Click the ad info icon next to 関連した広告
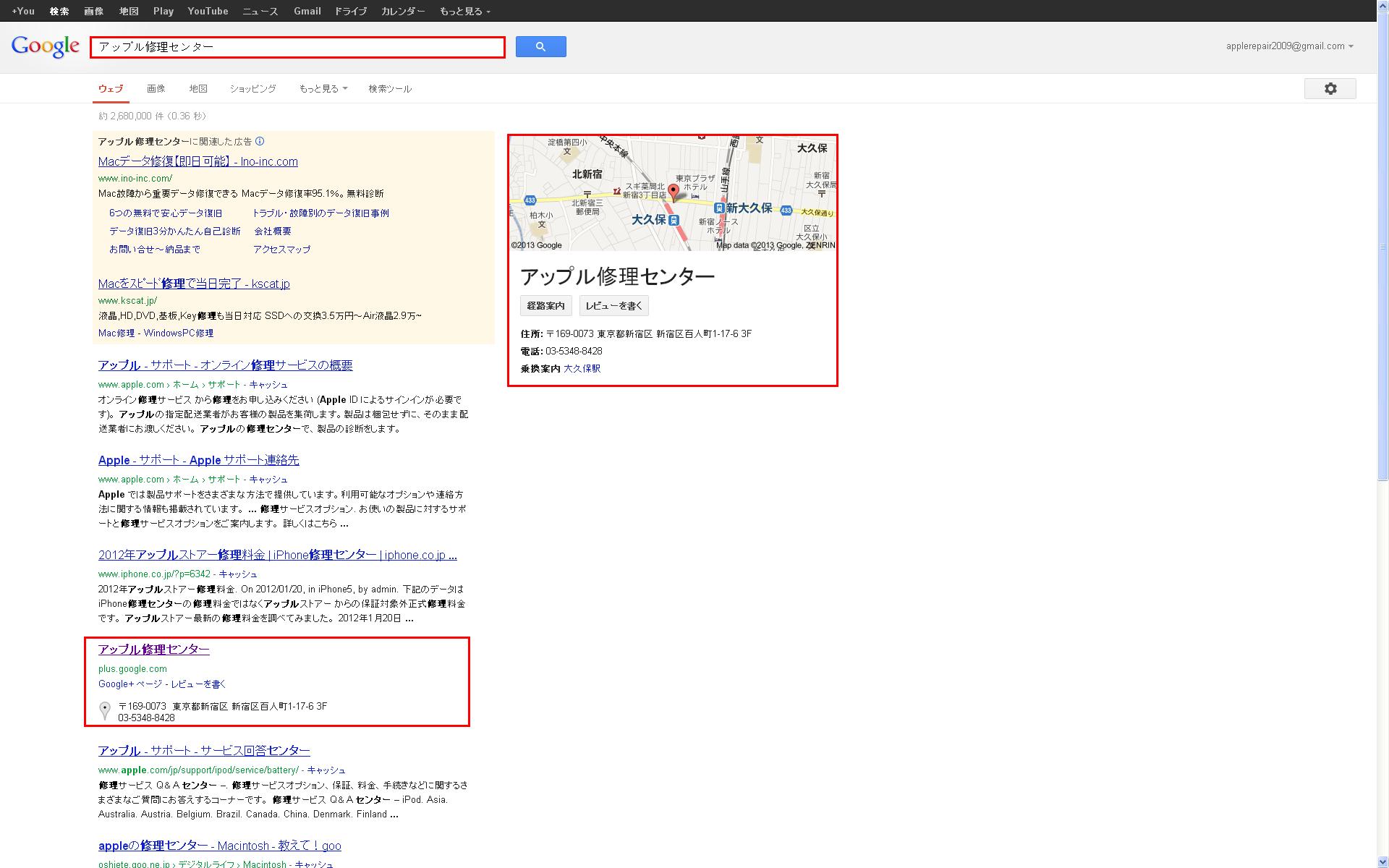This screenshot has width=1389, height=868. click(x=260, y=141)
